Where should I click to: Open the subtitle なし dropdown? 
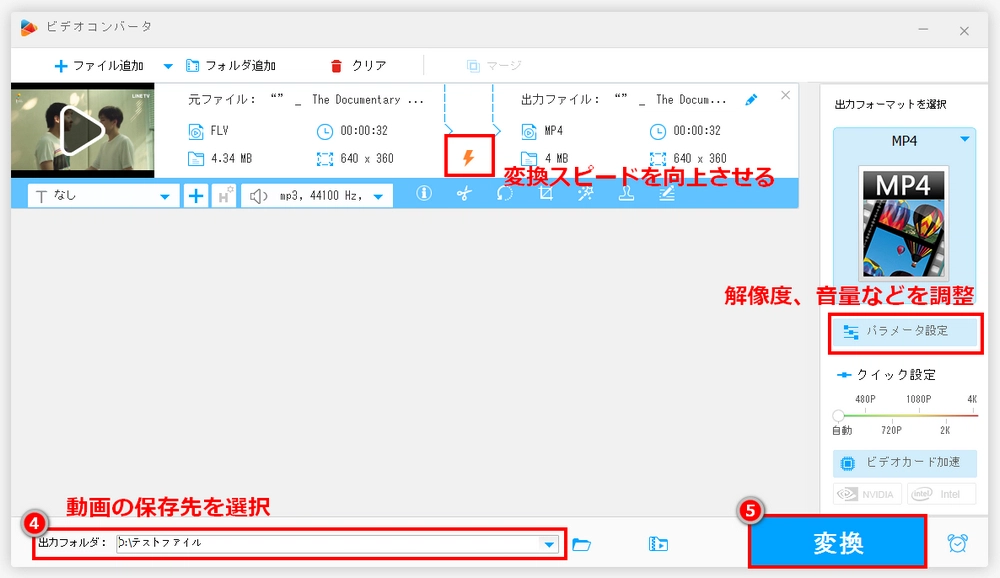102,196
